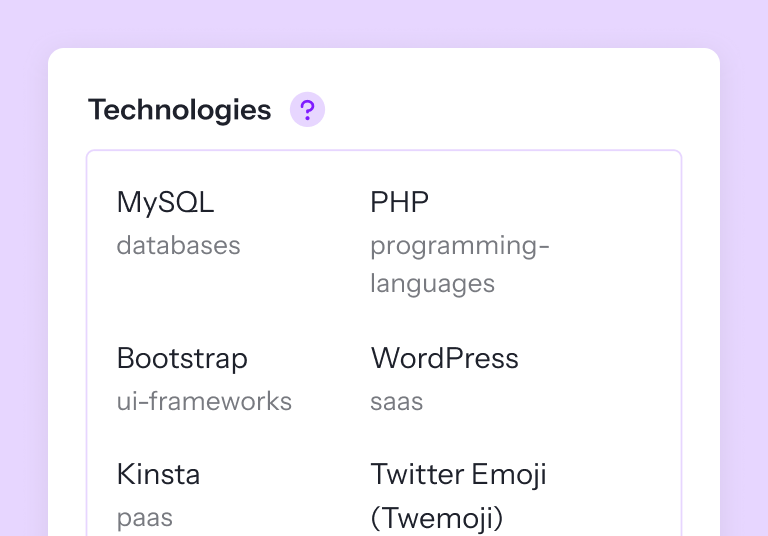The width and height of the screenshot is (768, 536).
Task: Open the WordPress technology entry
Action: click(x=444, y=358)
